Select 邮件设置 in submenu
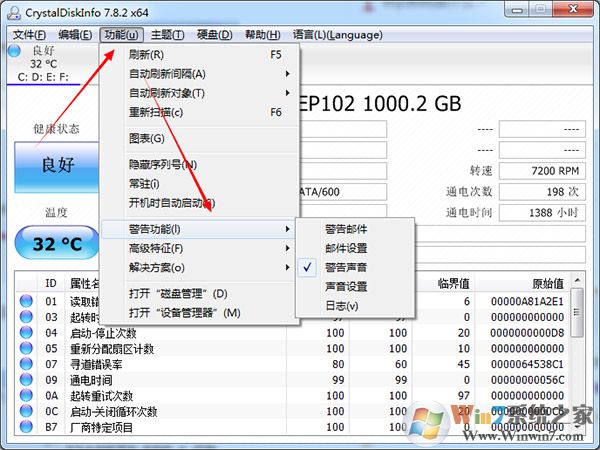Image resolution: width=600 pixels, height=450 pixels. [x=355, y=248]
